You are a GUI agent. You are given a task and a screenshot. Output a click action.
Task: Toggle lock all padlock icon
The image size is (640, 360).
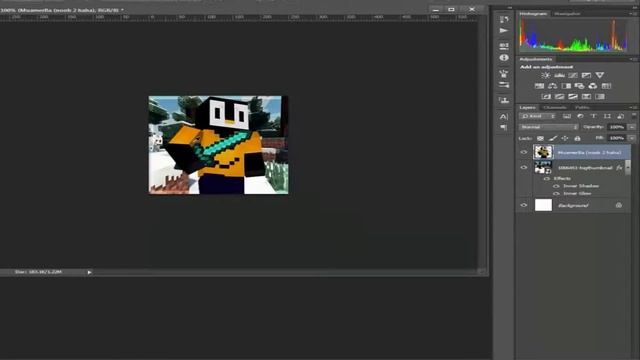click(x=577, y=138)
